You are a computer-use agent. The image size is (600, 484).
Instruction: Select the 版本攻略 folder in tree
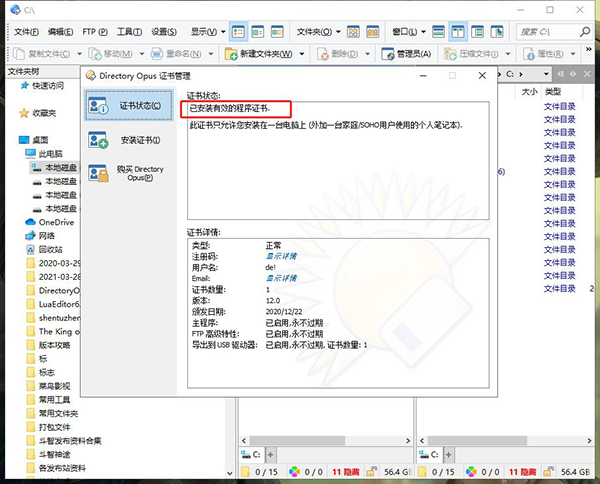54,345
